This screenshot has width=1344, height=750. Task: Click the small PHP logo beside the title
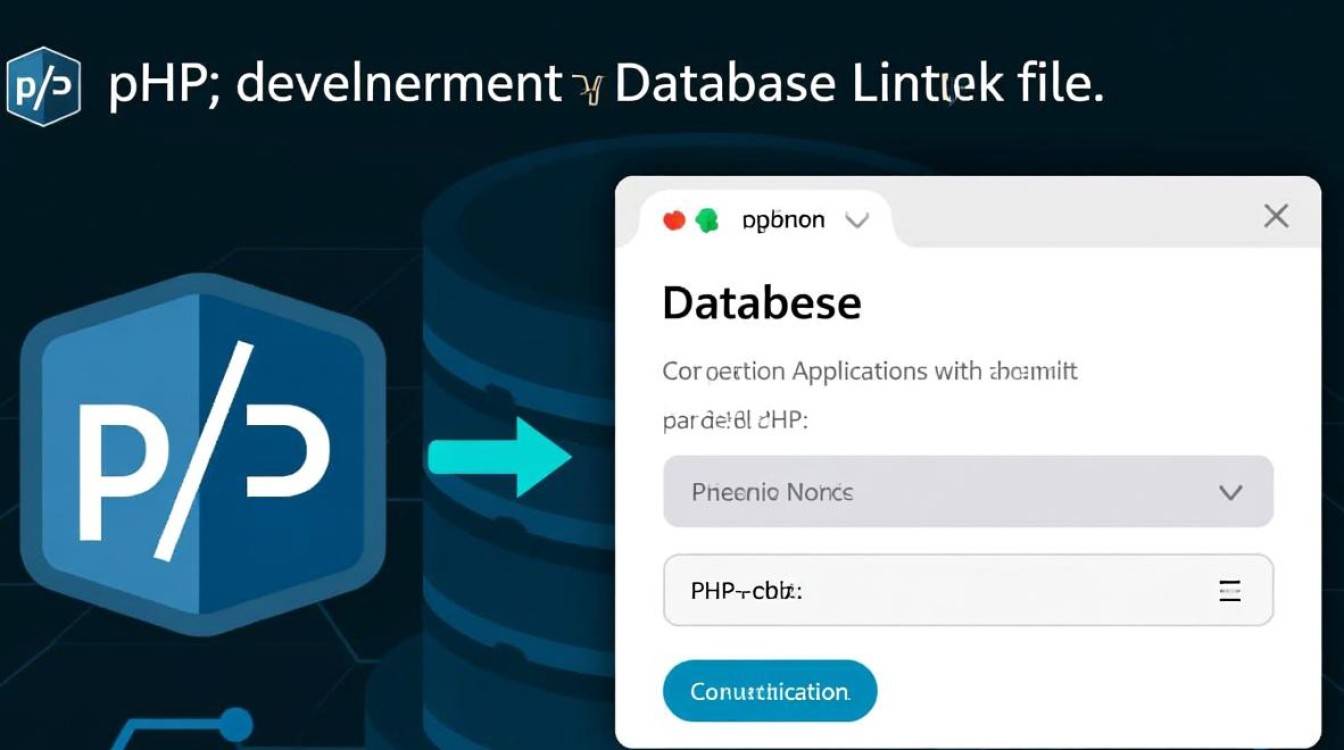coord(43,86)
